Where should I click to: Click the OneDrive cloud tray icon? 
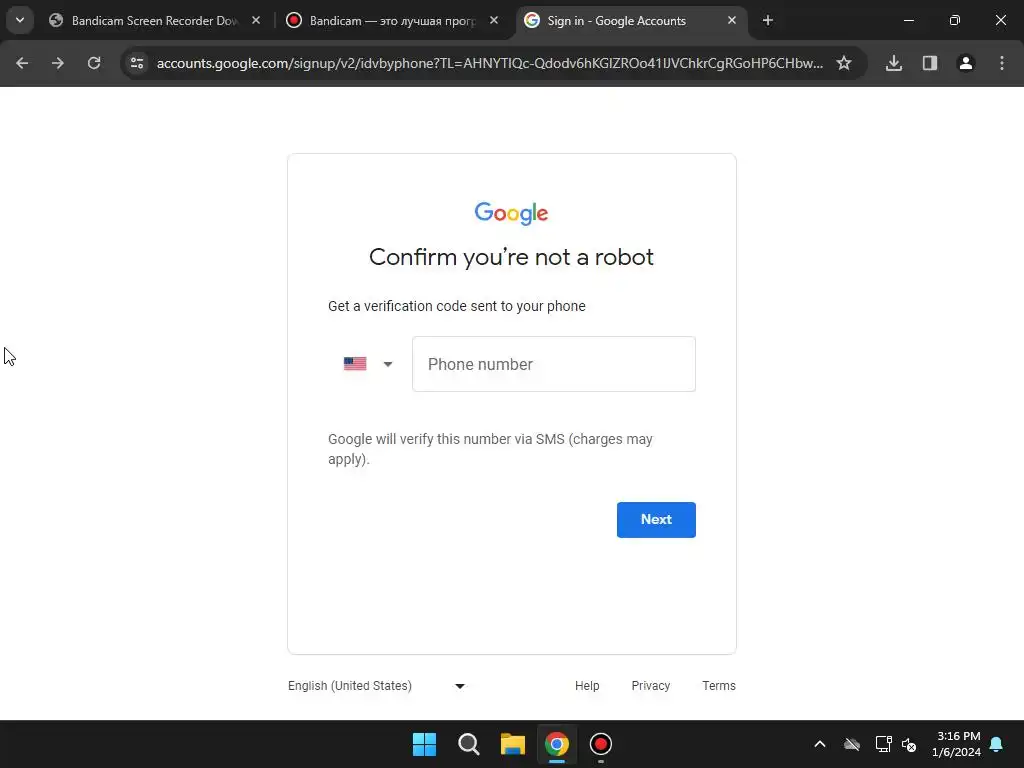tap(852, 744)
